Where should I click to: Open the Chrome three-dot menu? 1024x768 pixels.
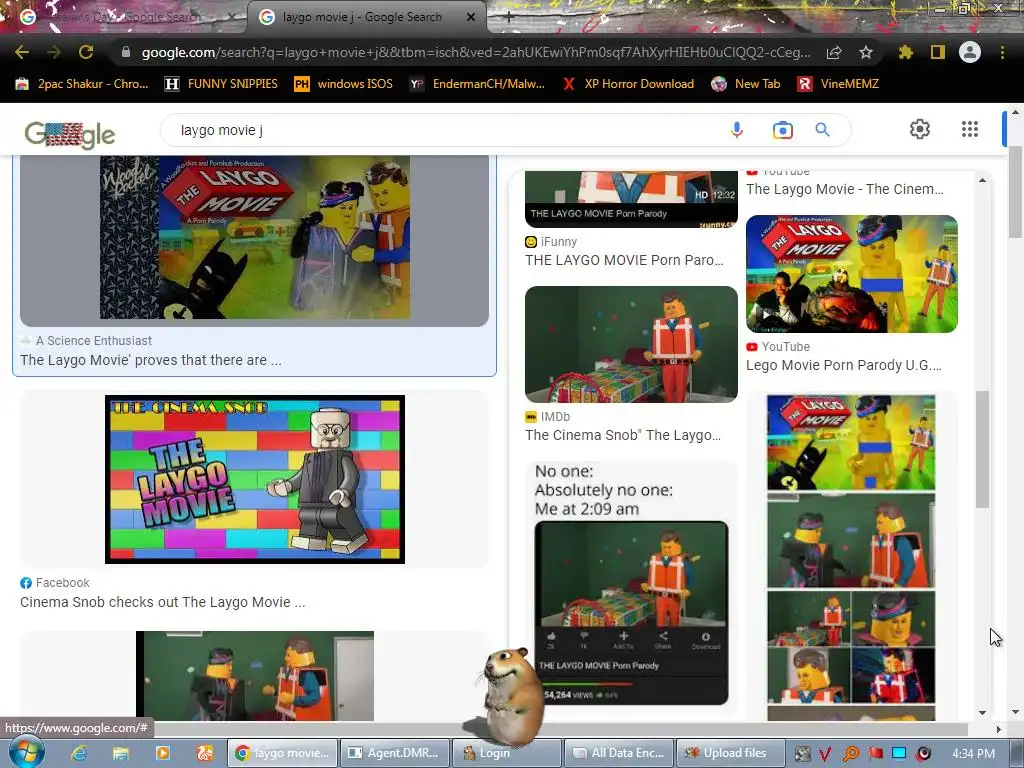(x=1002, y=52)
